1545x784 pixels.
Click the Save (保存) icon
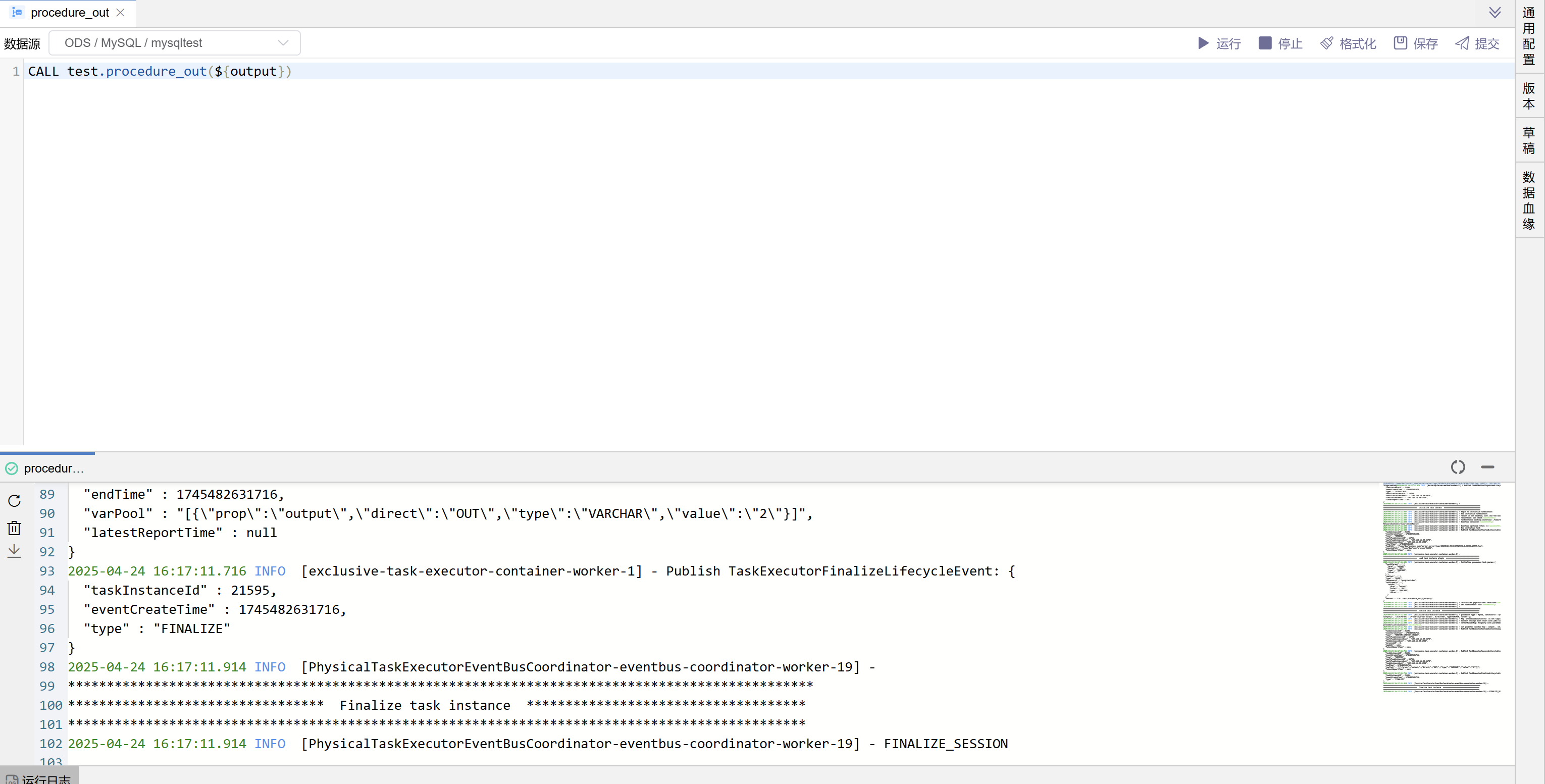[x=1400, y=43]
